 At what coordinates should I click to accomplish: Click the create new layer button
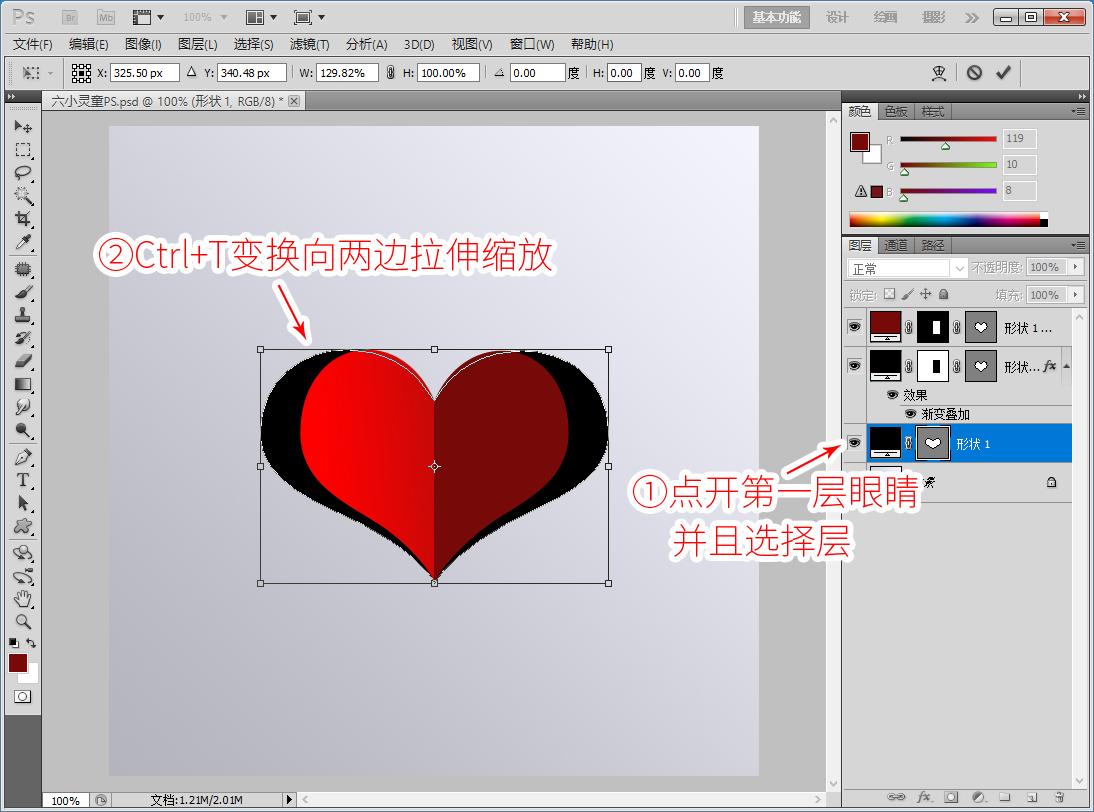[1032, 797]
